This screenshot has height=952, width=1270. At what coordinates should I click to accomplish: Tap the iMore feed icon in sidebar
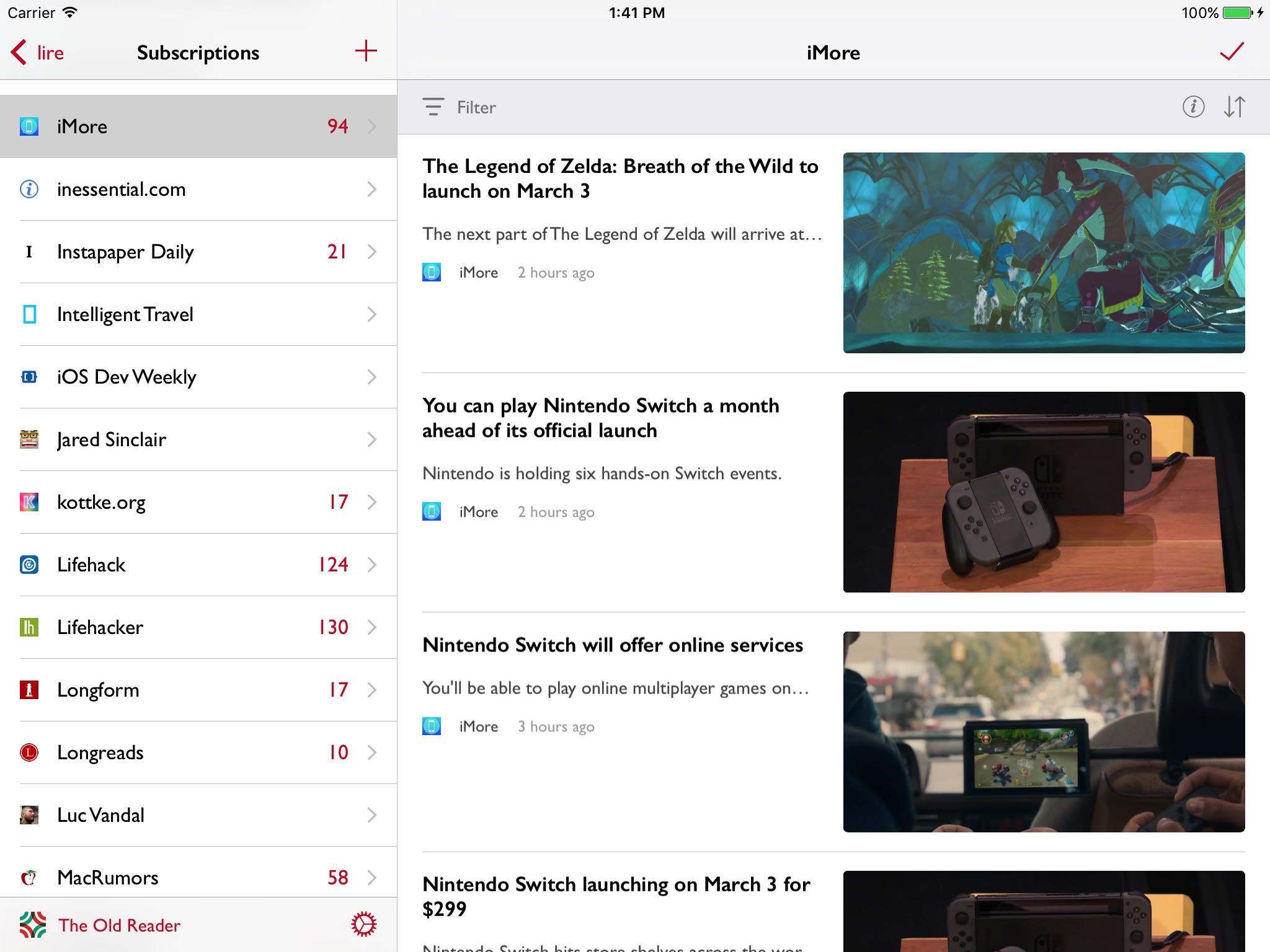pos(29,126)
